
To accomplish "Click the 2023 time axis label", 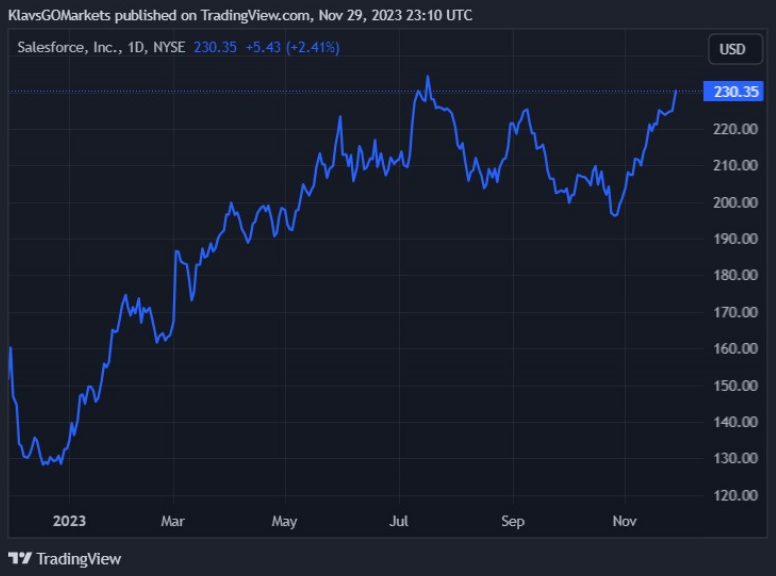I will click(69, 521).
